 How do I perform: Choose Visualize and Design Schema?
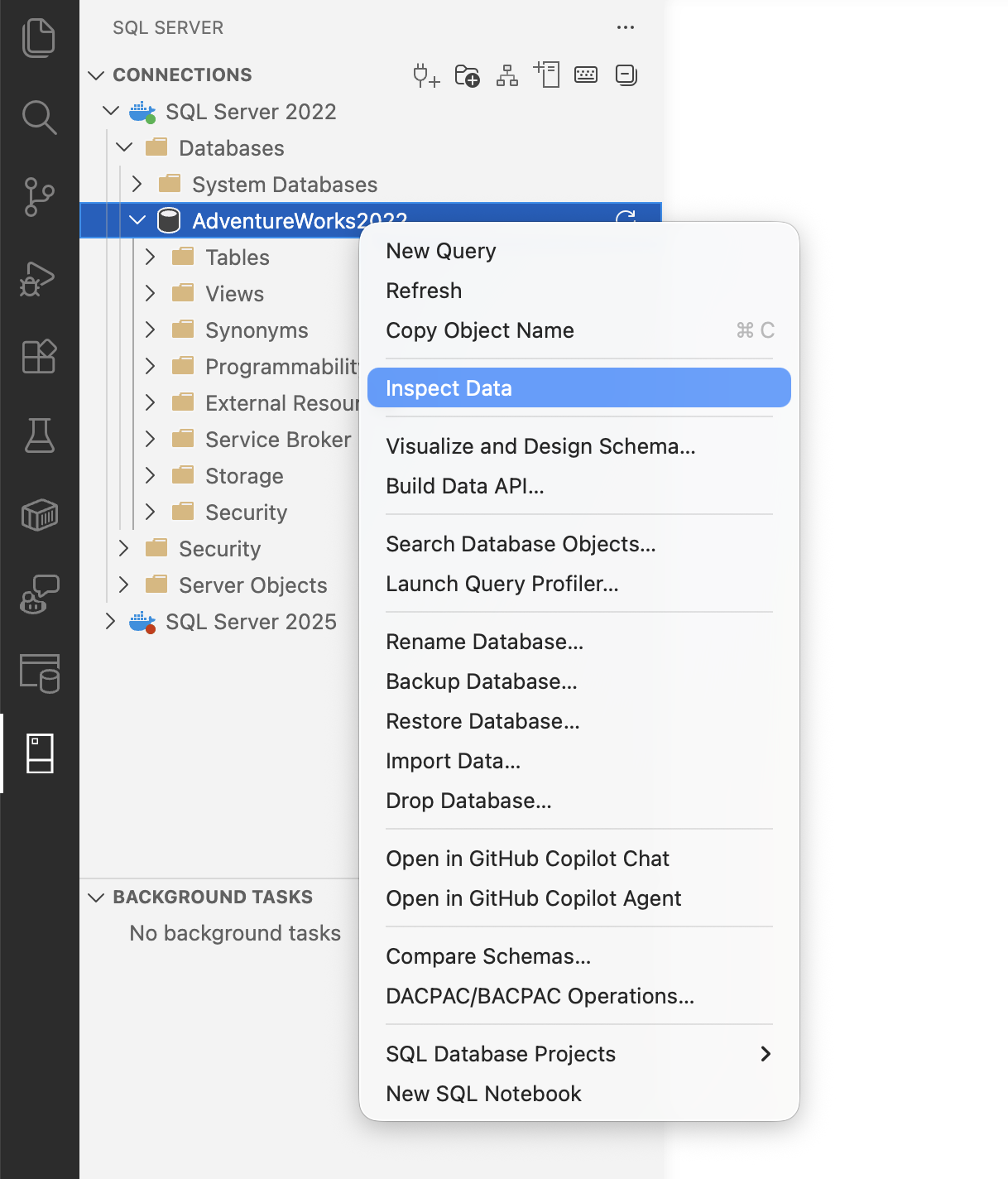pos(578,446)
